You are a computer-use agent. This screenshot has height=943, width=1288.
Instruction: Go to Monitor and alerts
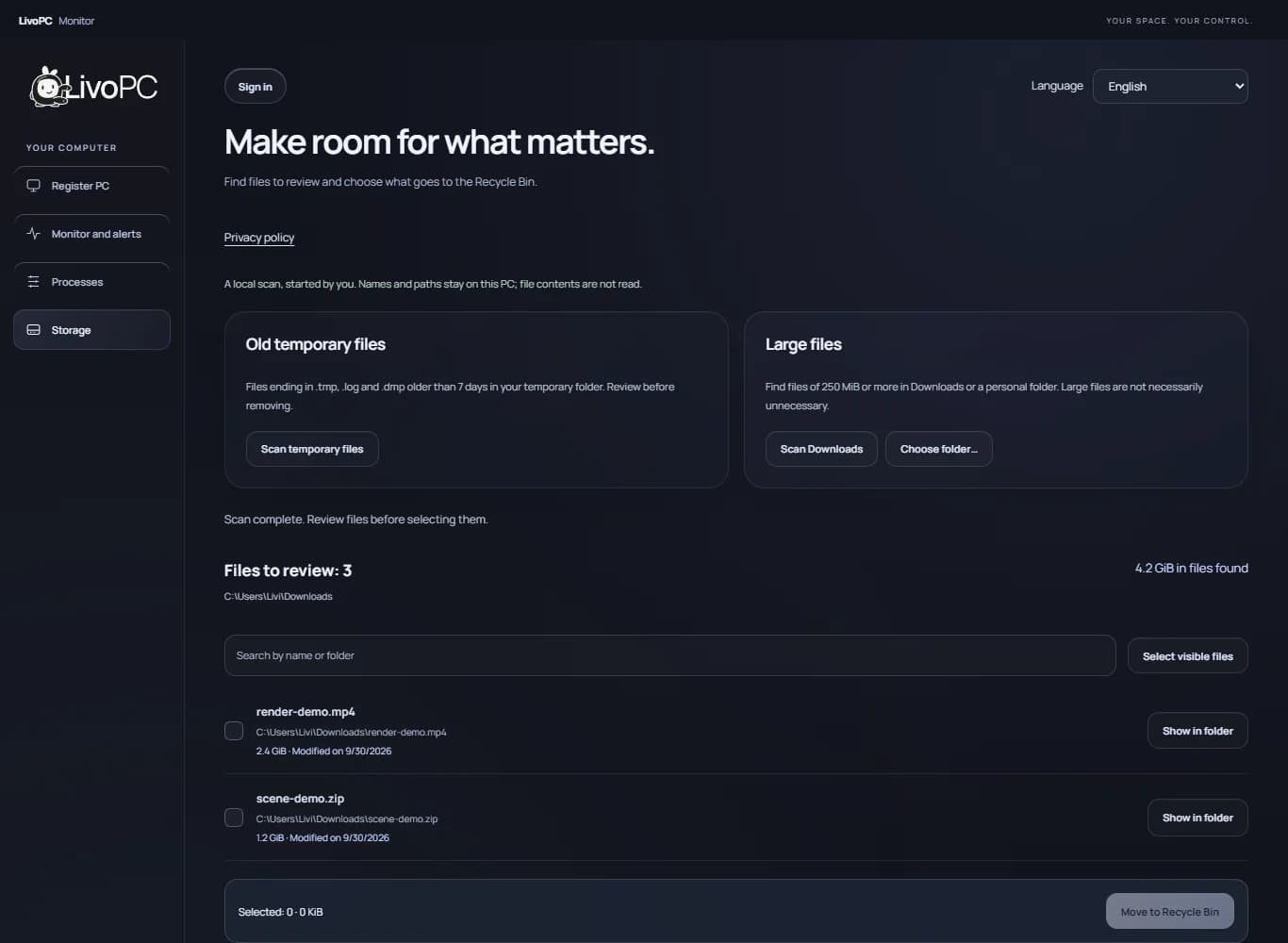click(x=91, y=234)
